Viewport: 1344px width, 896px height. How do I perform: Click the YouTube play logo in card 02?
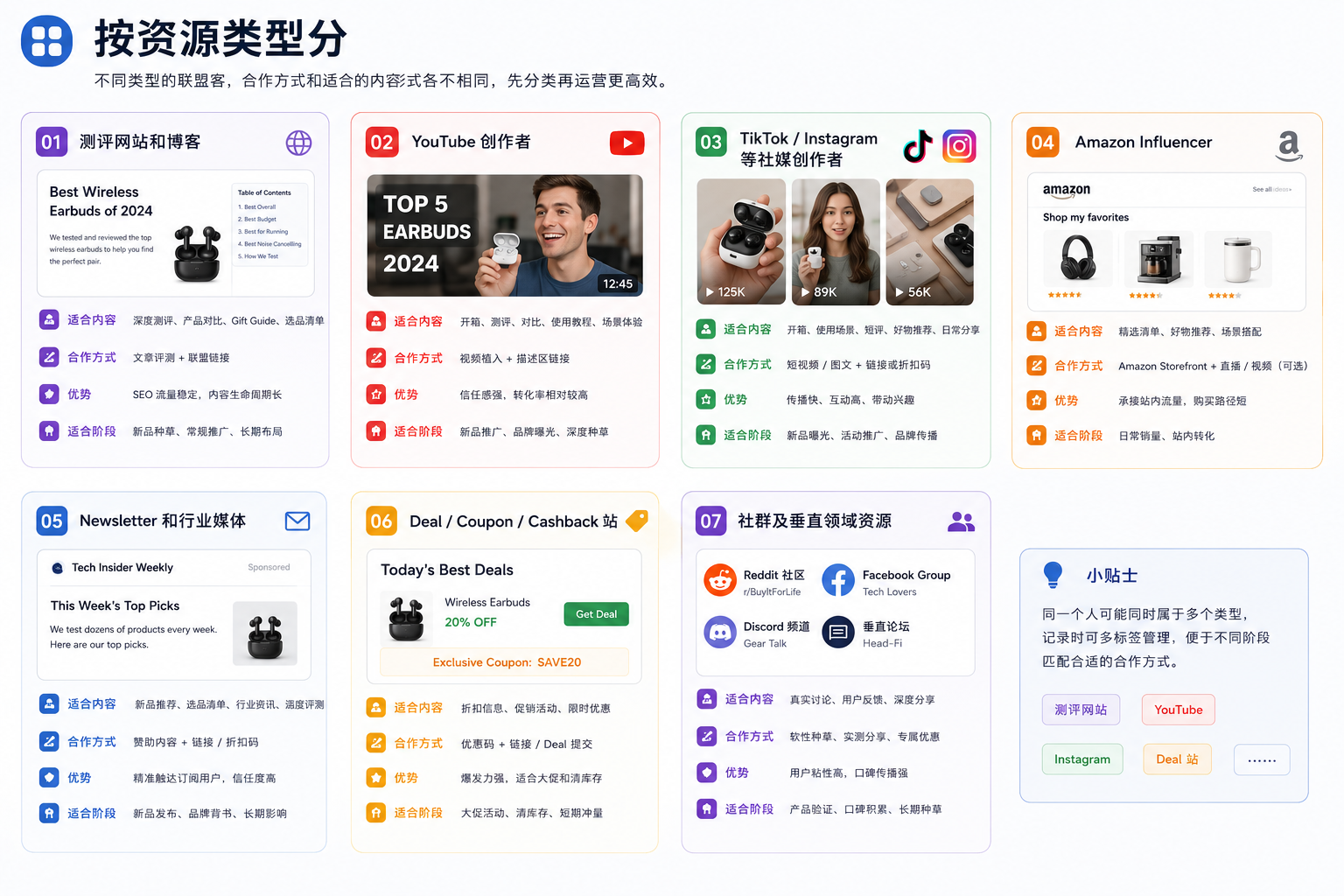tap(626, 143)
